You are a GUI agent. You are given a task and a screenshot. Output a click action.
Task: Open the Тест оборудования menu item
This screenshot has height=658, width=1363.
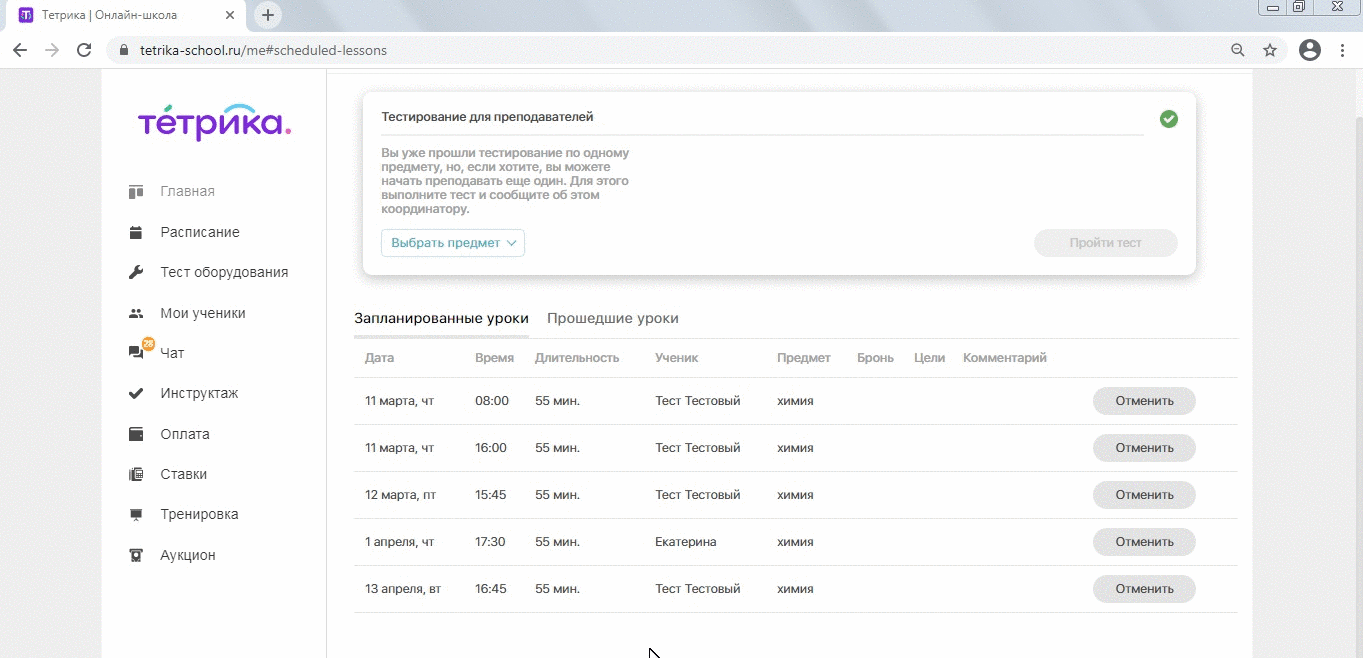224,272
